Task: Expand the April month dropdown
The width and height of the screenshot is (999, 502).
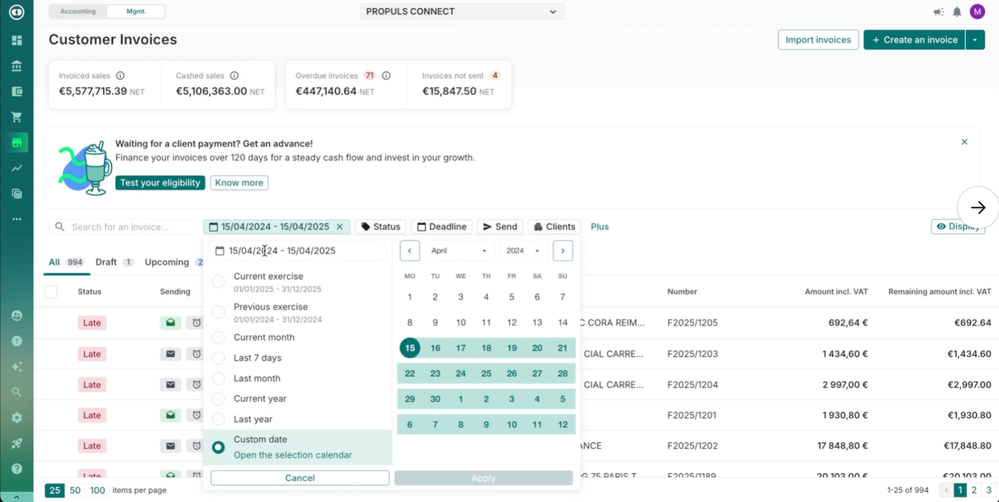Action: coord(459,251)
